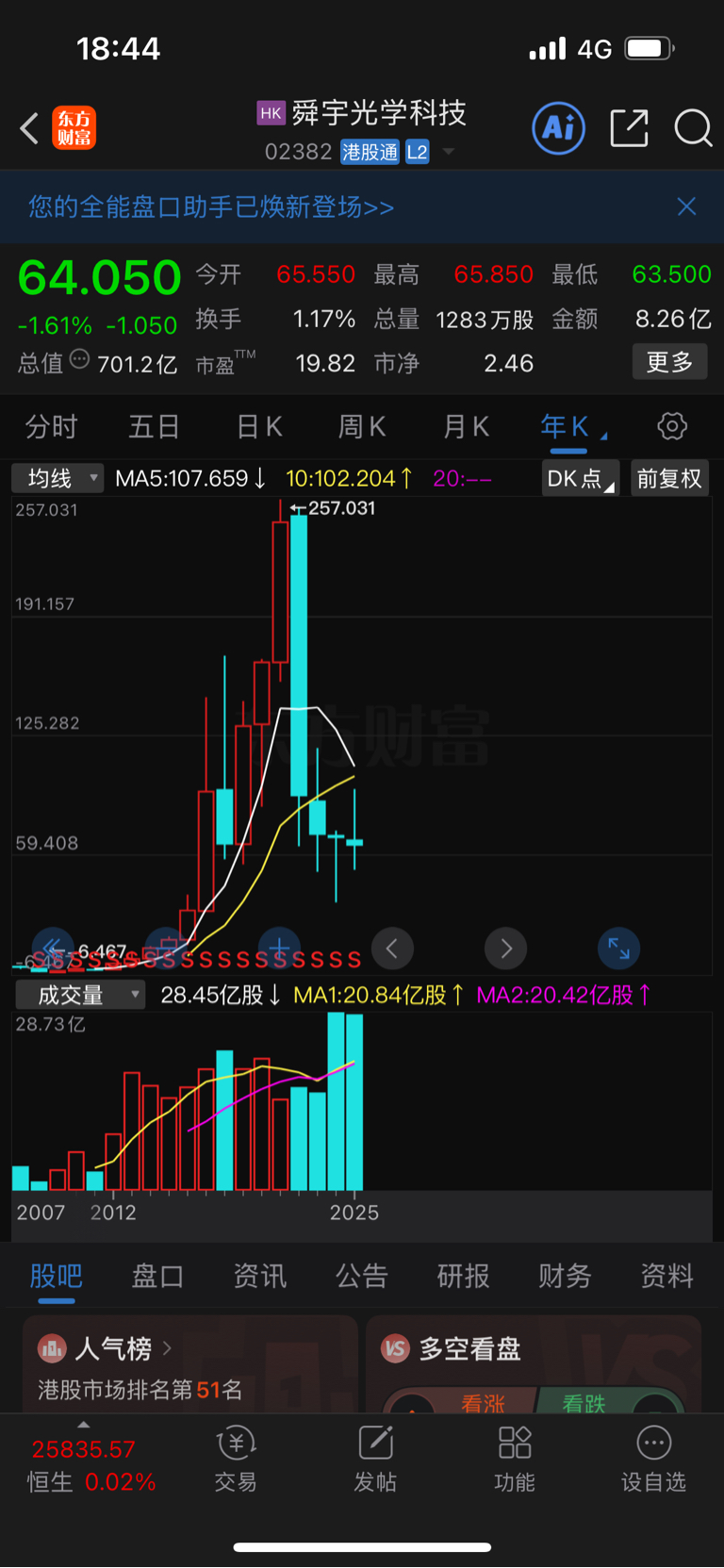This screenshot has width=724, height=1568.
Task: Tap the HK market badge
Action: (271, 114)
